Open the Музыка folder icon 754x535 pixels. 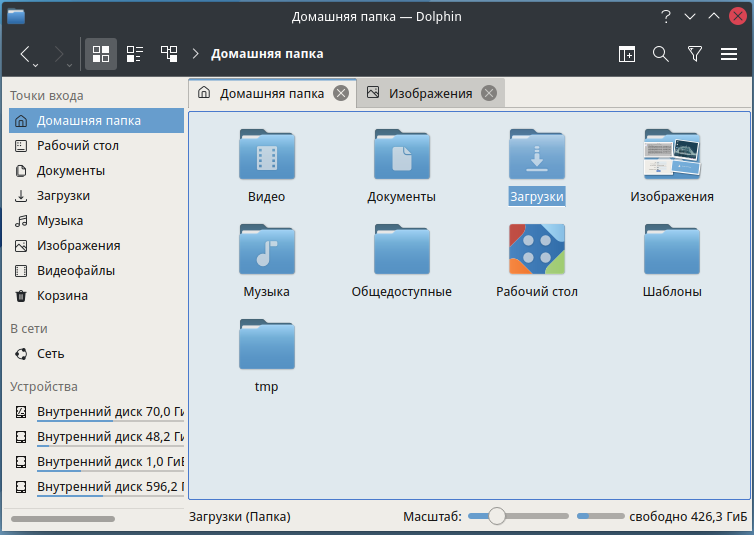point(266,250)
